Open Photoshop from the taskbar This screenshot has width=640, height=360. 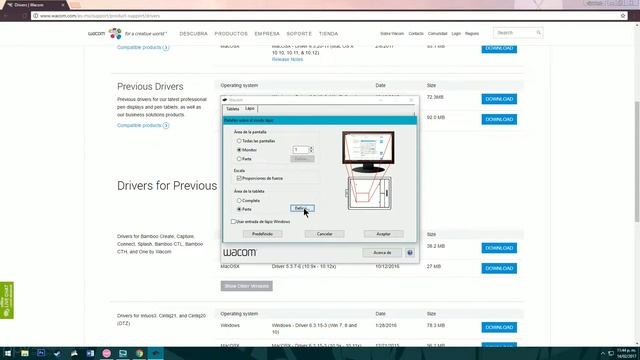coord(41,353)
